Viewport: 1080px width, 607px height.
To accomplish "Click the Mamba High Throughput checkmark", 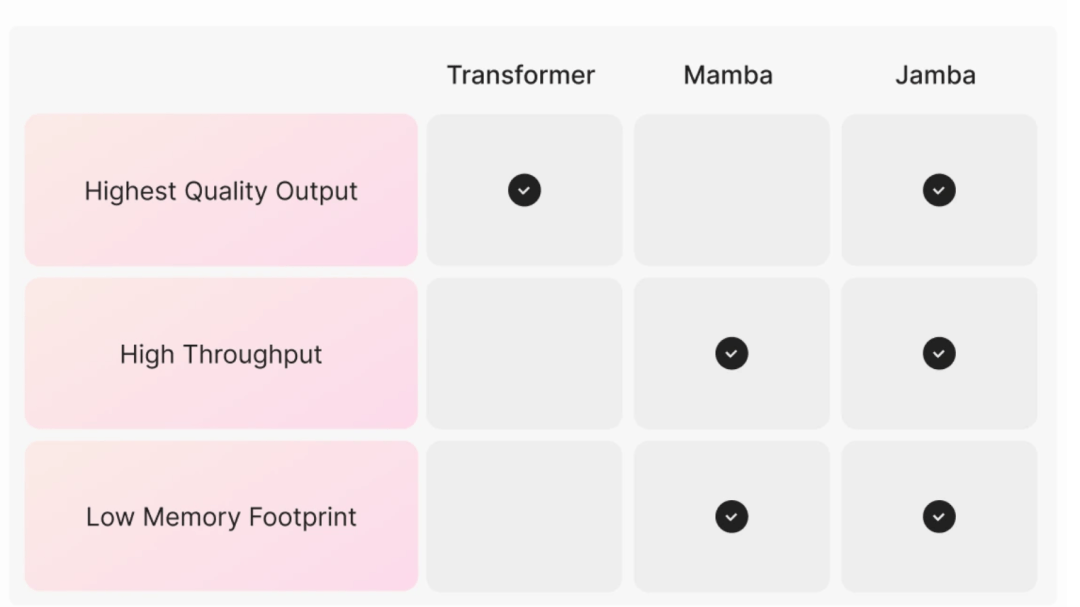I will (731, 353).
